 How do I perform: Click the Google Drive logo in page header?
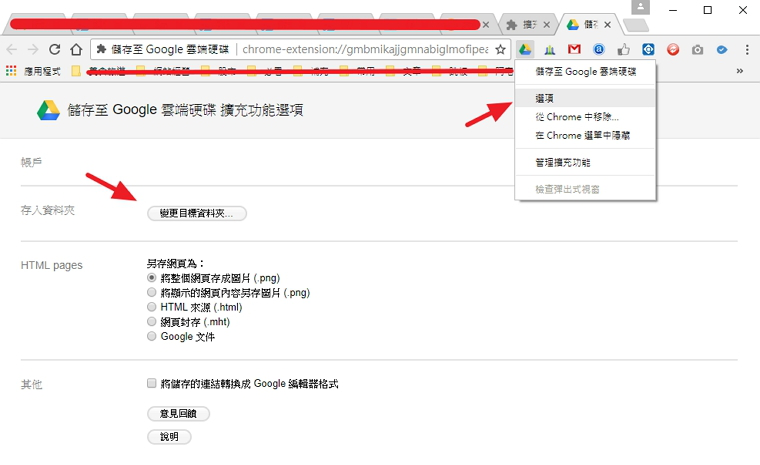click(x=48, y=110)
